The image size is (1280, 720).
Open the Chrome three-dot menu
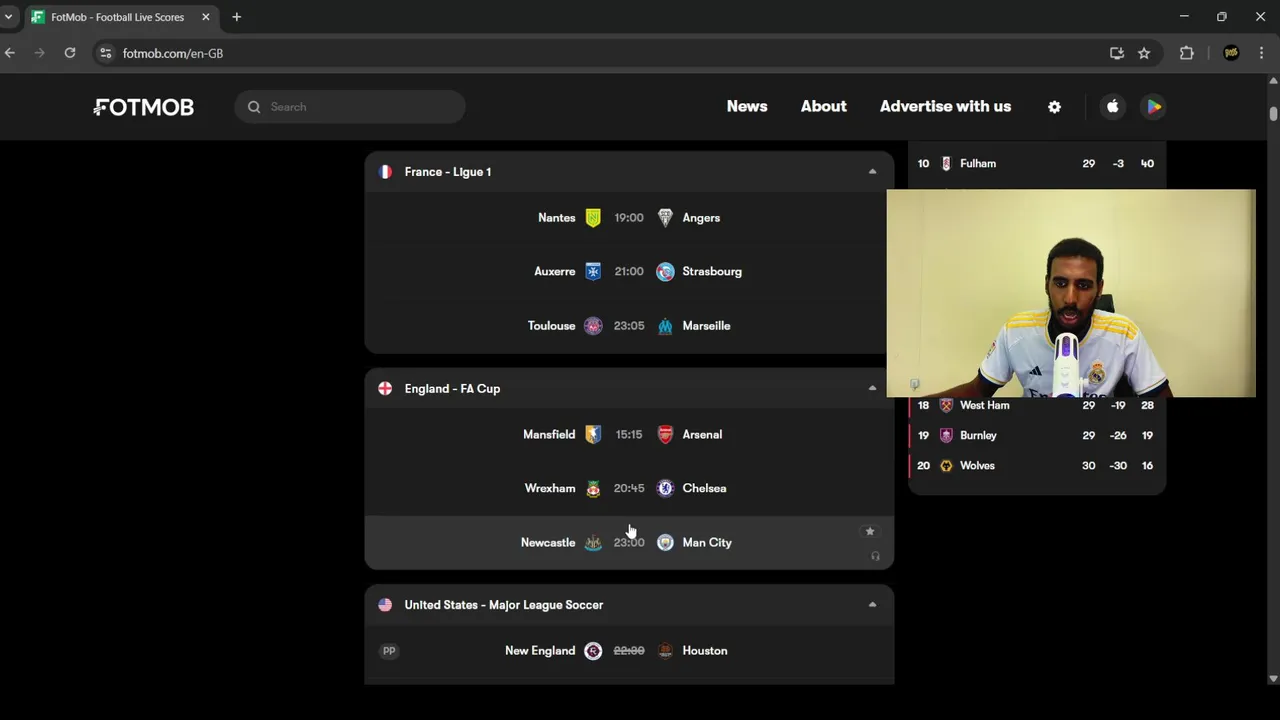[x=1261, y=53]
